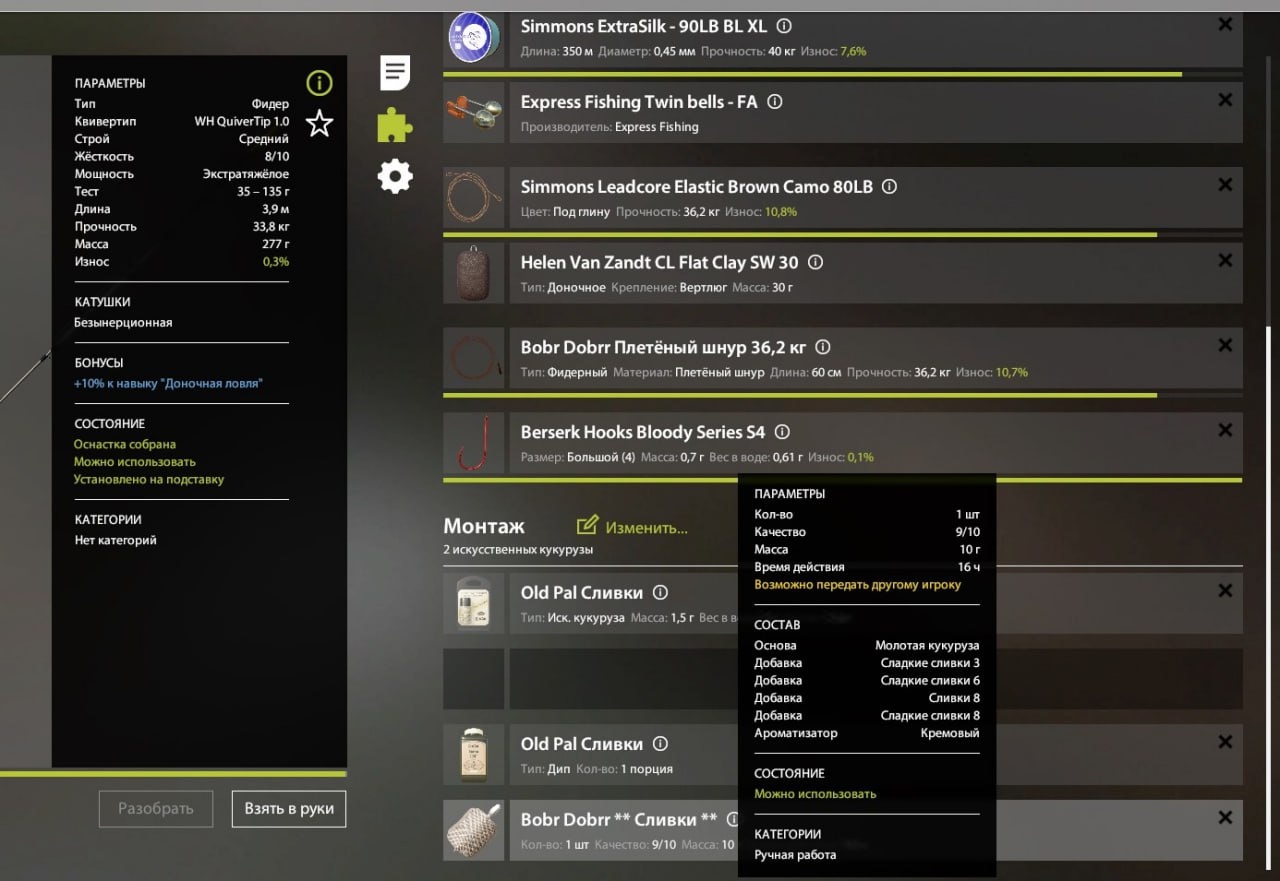Remove Berserk Hooks Bloody Series S4
Image resolution: width=1280 pixels, height=881 pixels.
click(x=1225, y=431)
